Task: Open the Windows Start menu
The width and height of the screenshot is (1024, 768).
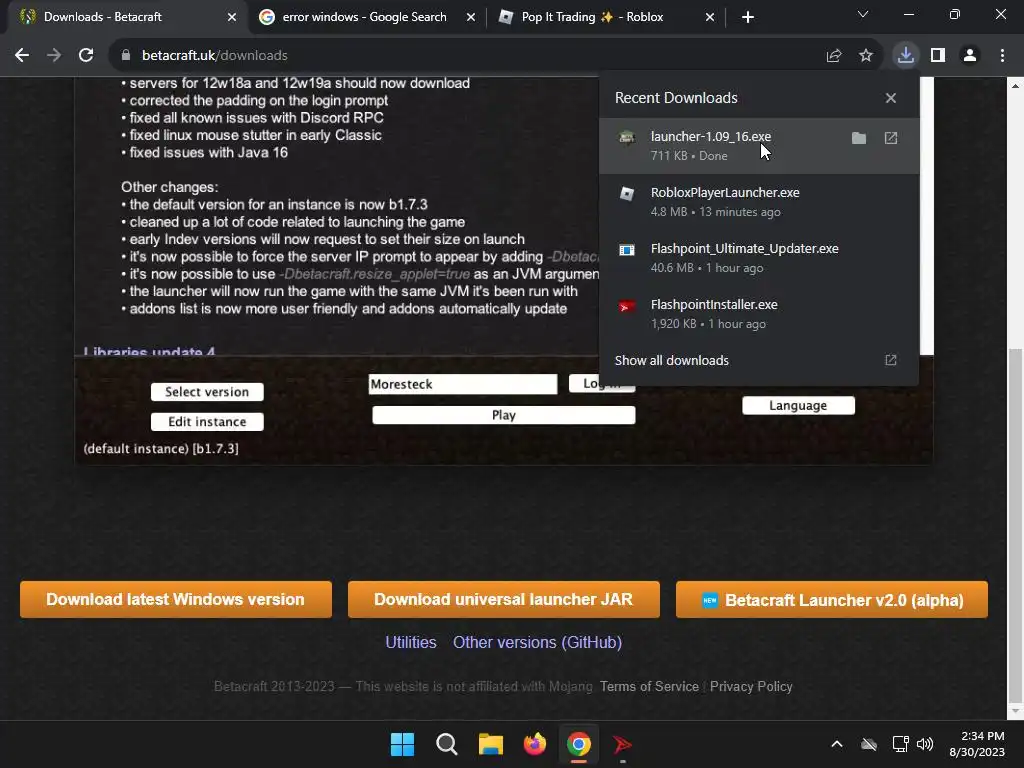Action: click(x=402, y=744)
